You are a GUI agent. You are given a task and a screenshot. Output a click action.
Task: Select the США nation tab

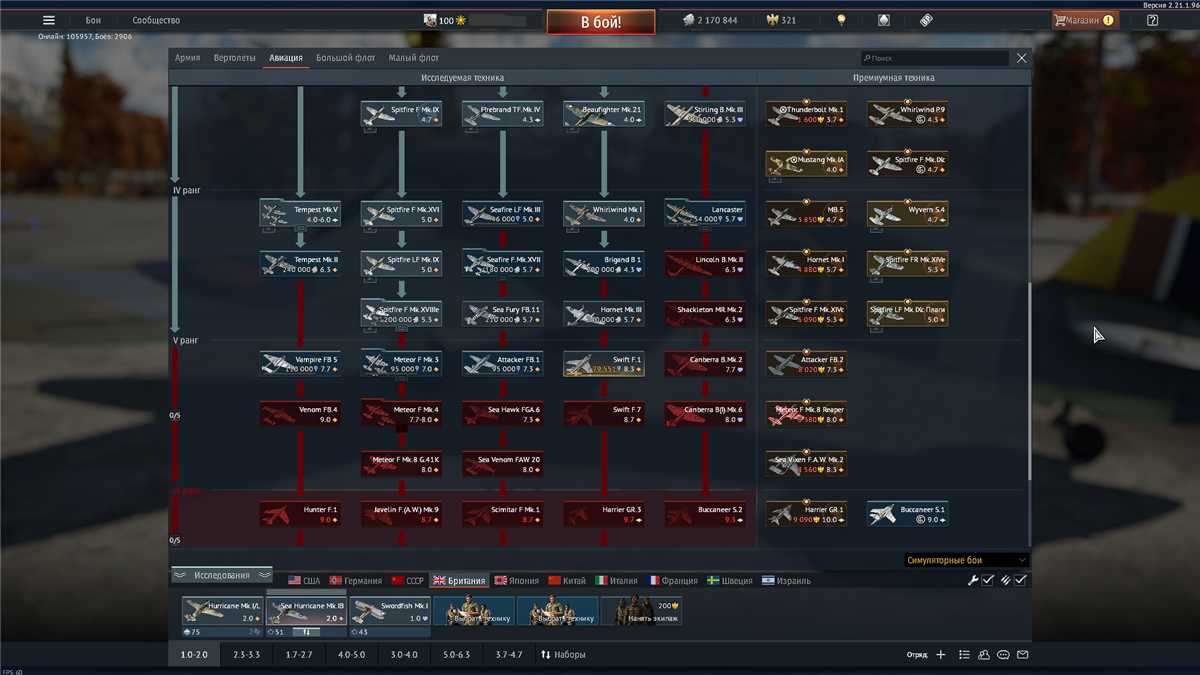pos(304,581)
